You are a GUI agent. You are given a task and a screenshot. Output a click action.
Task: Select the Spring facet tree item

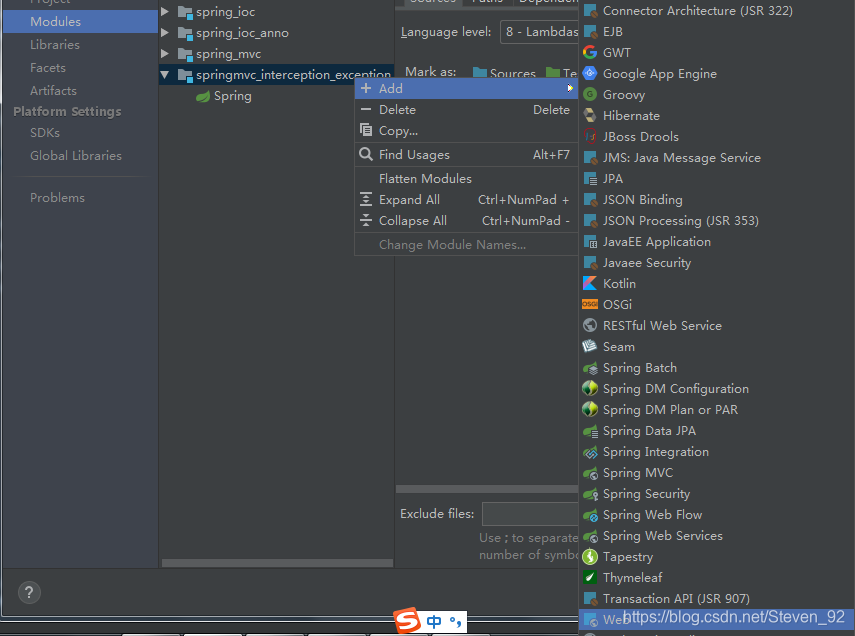pyautogui.click(x=224, y=96)
